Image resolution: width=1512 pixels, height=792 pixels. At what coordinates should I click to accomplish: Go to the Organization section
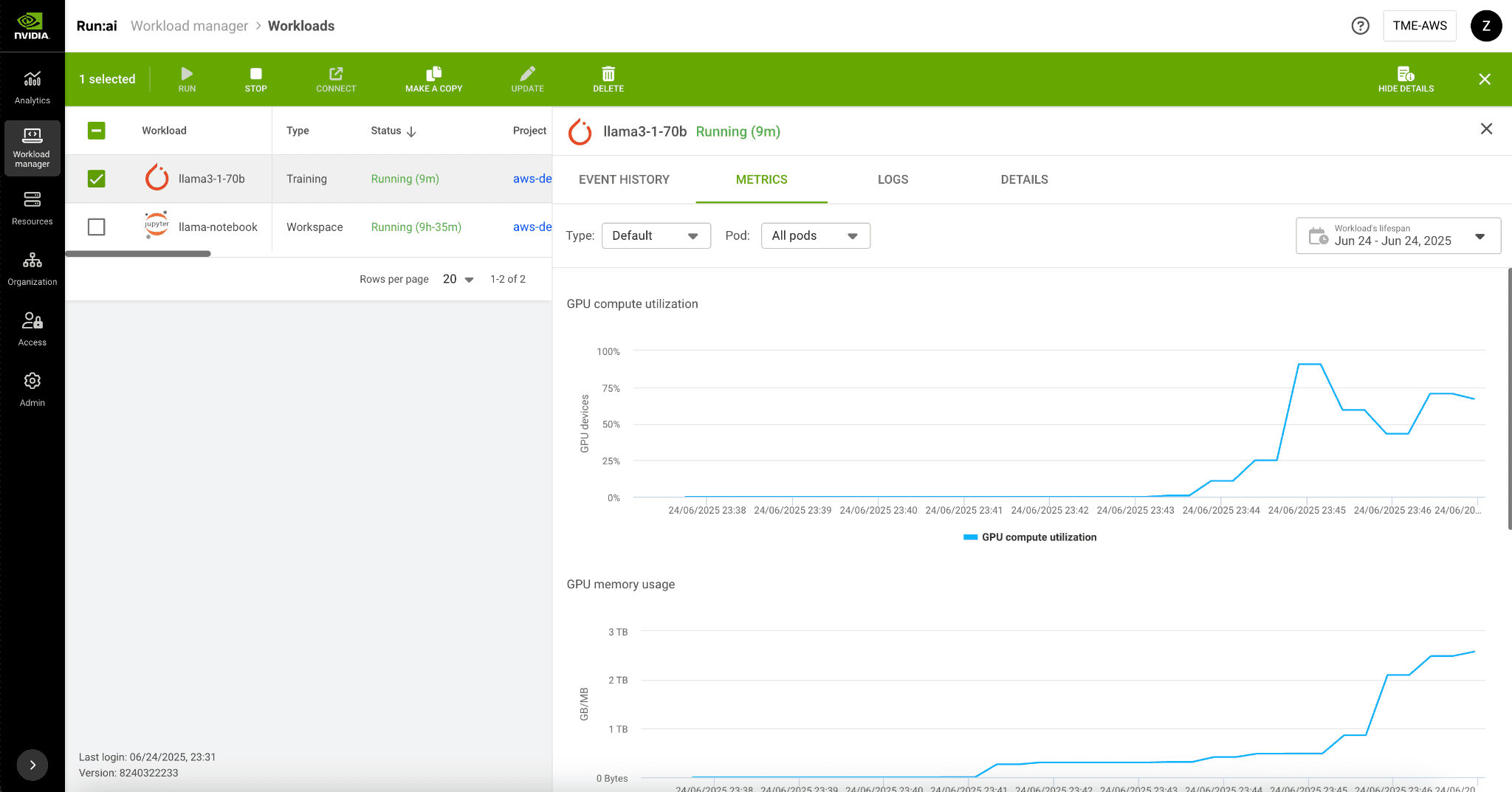click(x=32, y=269)
